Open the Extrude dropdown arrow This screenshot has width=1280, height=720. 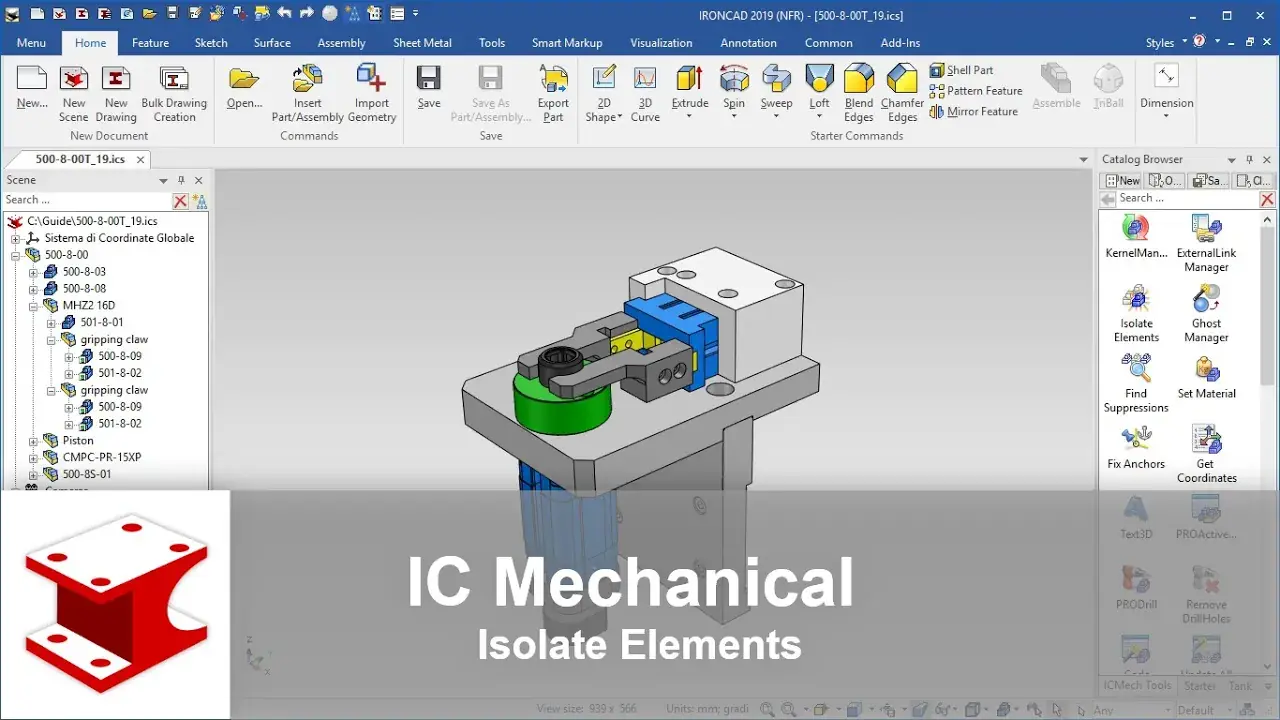689,116
